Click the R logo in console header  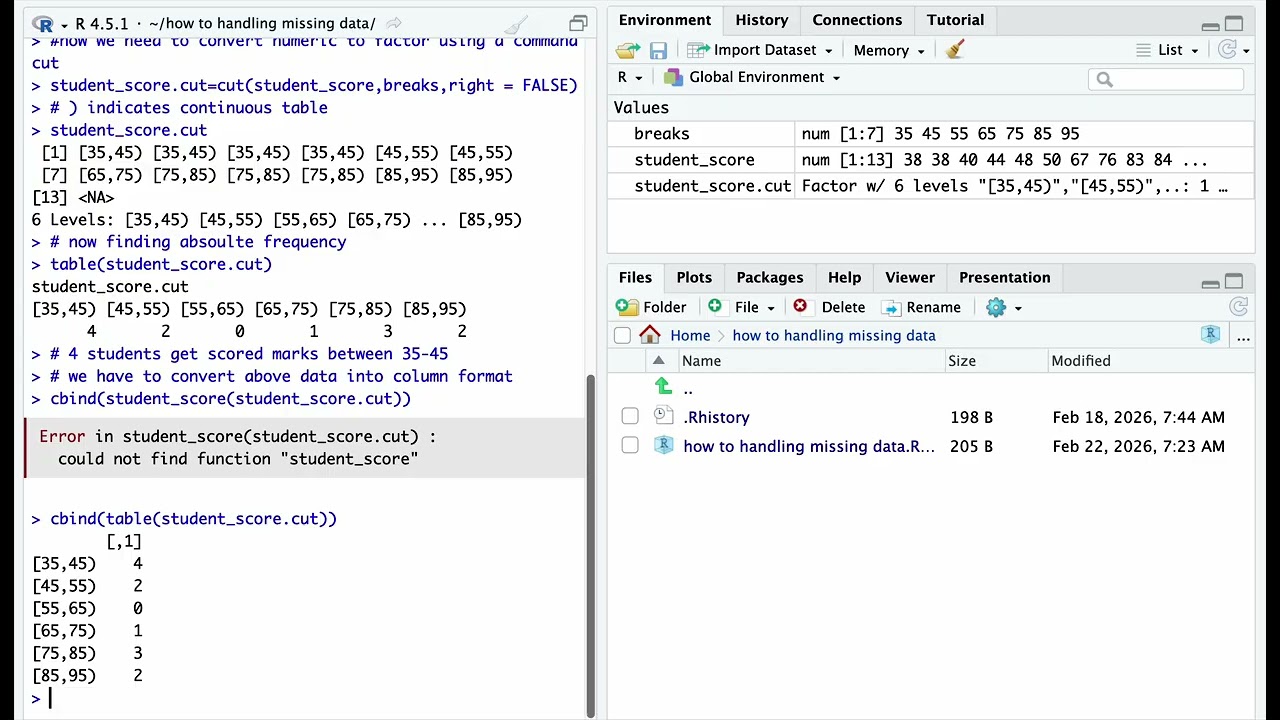(42, 23)
